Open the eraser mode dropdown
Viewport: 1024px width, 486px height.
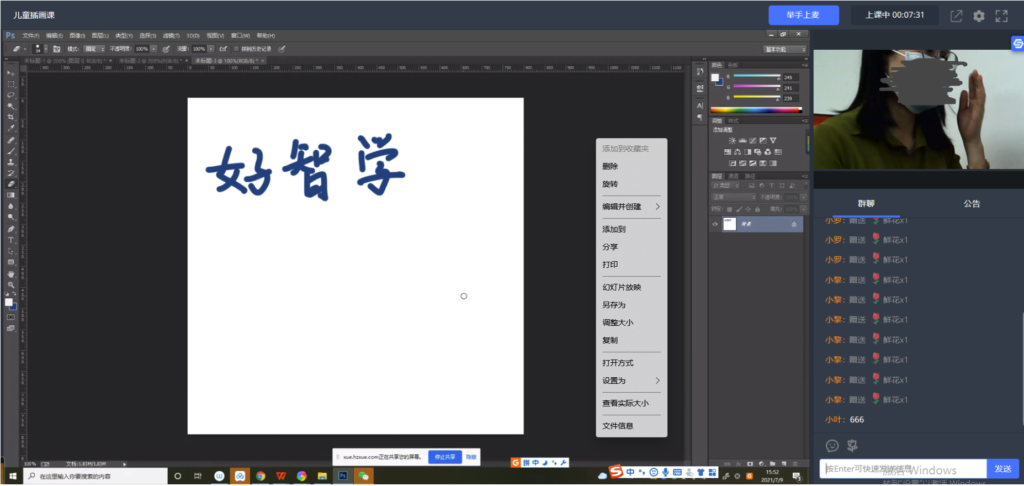(x=94, y=48)
